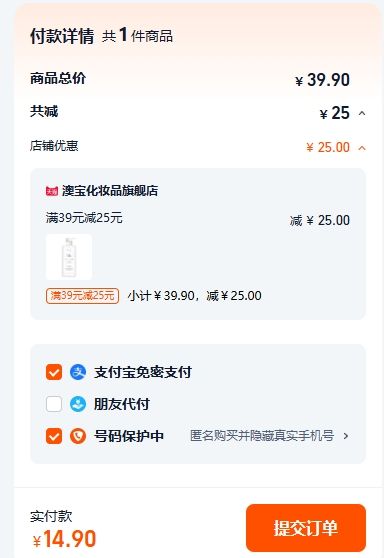
Task: Select the 朋友代付 label
Action: [122, 404]
